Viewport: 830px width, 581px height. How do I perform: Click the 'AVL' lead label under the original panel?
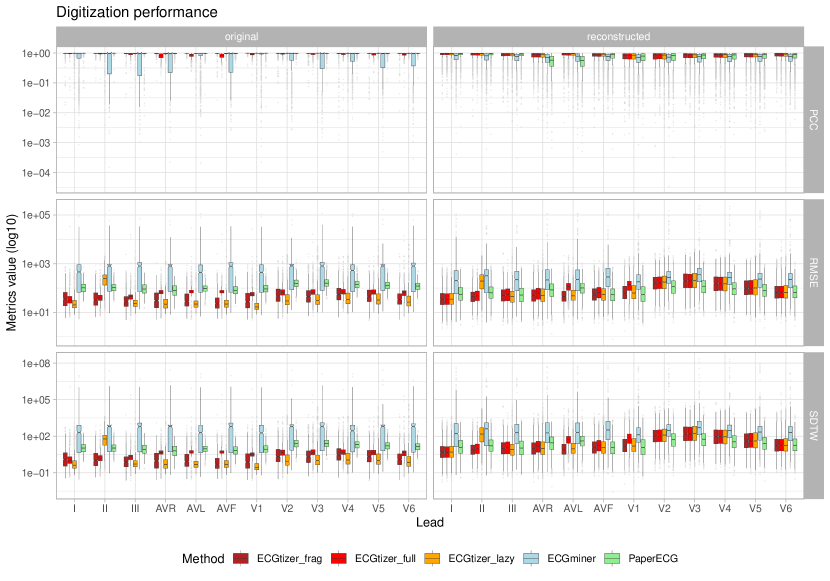point(196,509)
